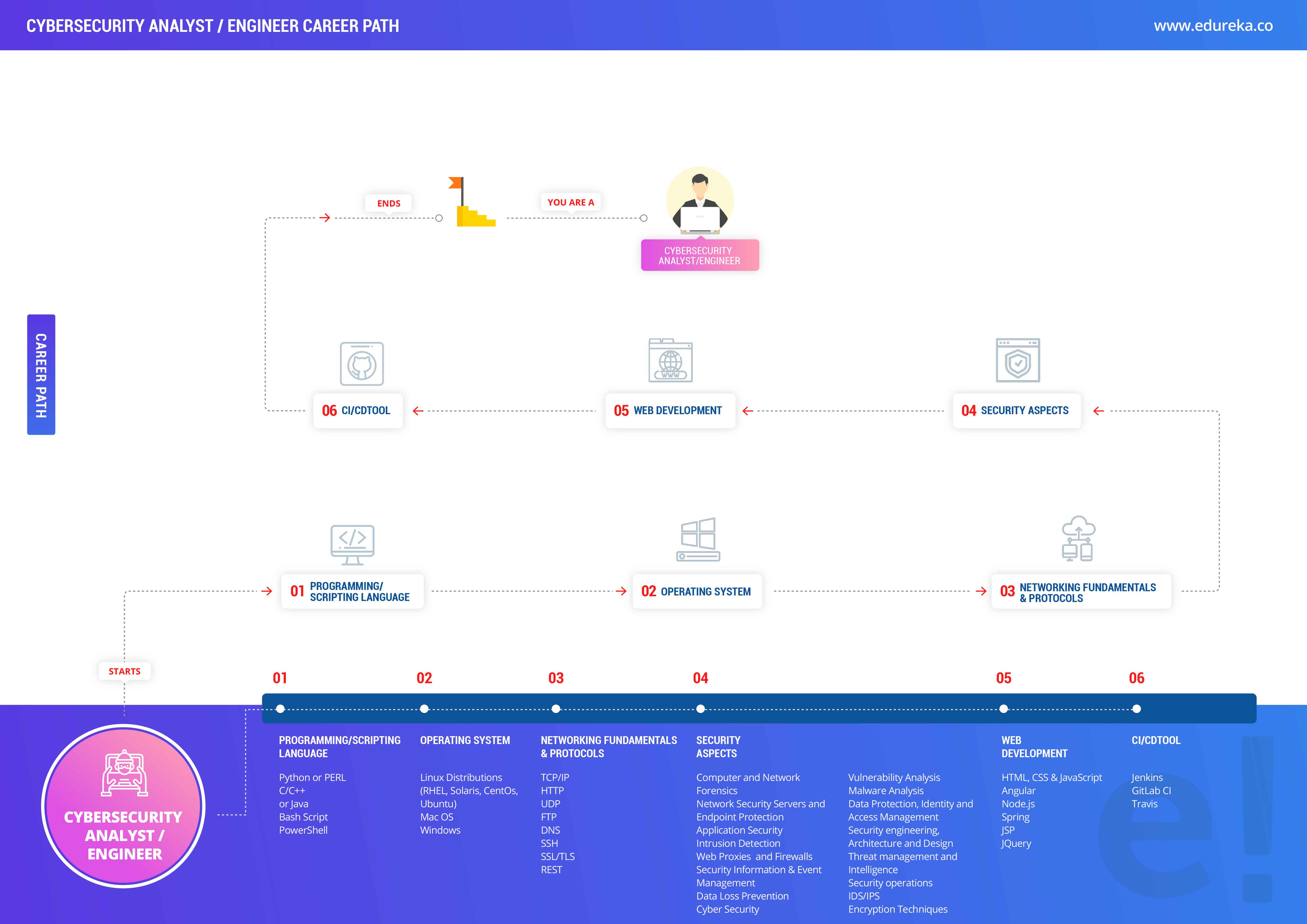Select the 01 Programming/Scripting Language box

pyautogui.click(x=352, y=591)
